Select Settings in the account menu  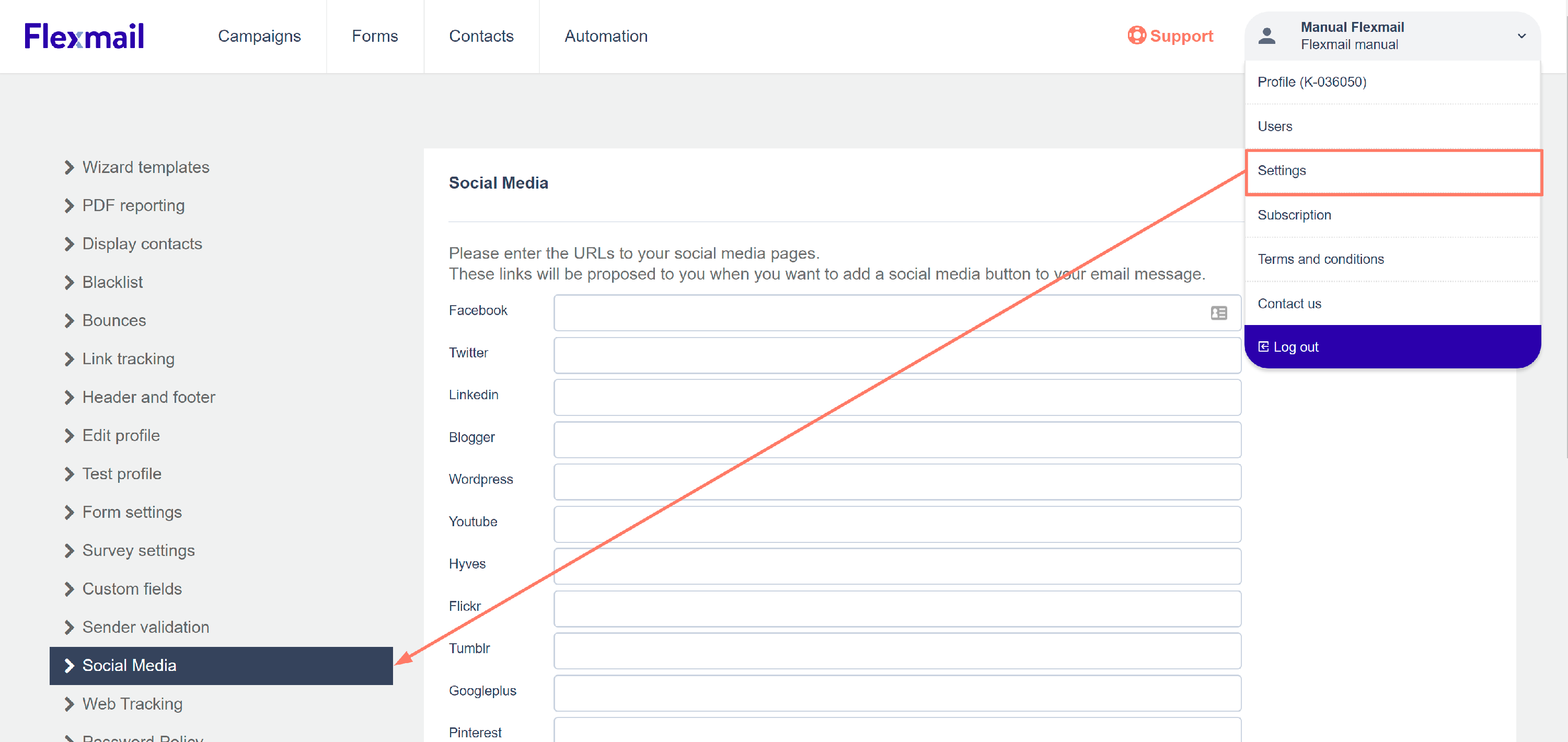point(1282,170)
